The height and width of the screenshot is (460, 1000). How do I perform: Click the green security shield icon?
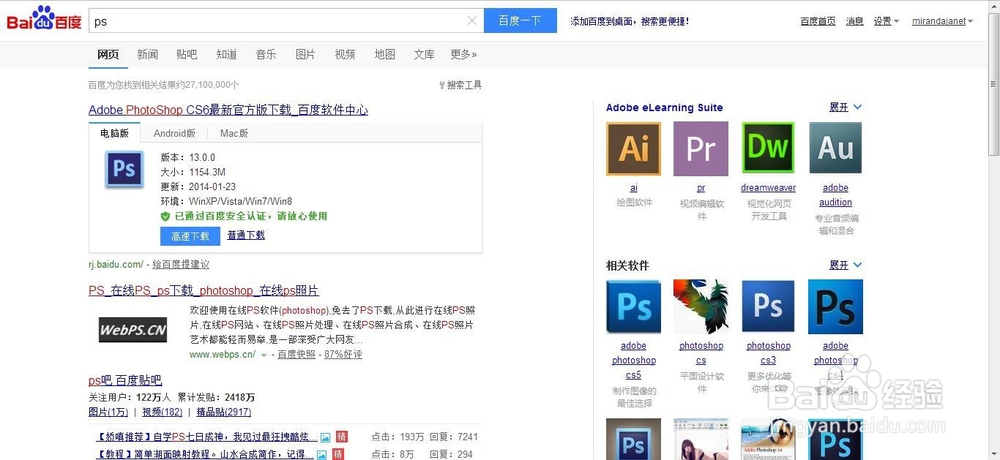(x=165, y=217)
